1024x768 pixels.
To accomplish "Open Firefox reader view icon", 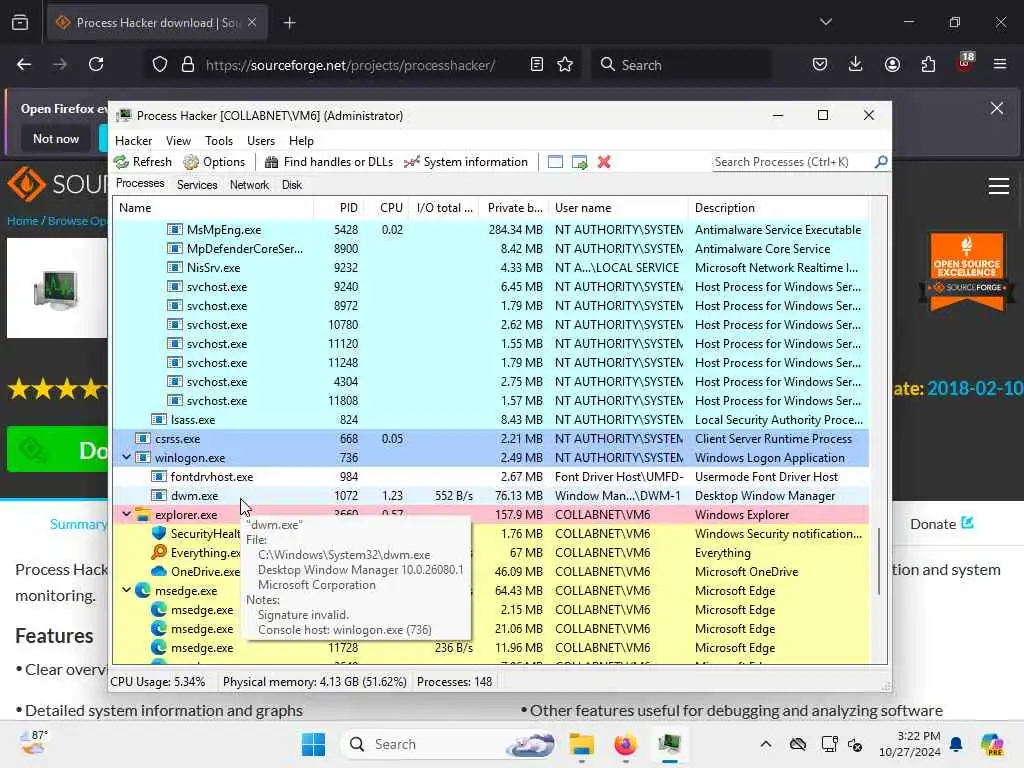I will 537,65.
